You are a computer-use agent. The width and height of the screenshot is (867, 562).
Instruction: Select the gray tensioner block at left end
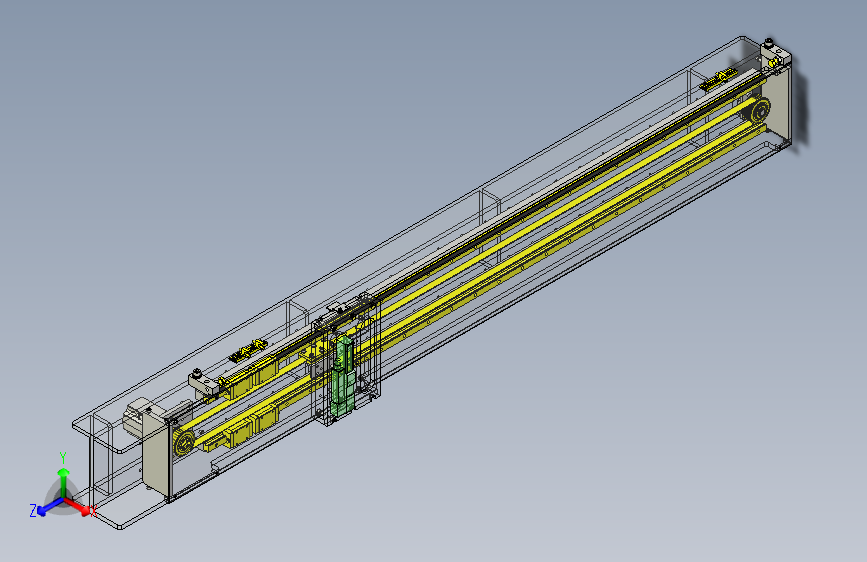[x=203, y=383]
